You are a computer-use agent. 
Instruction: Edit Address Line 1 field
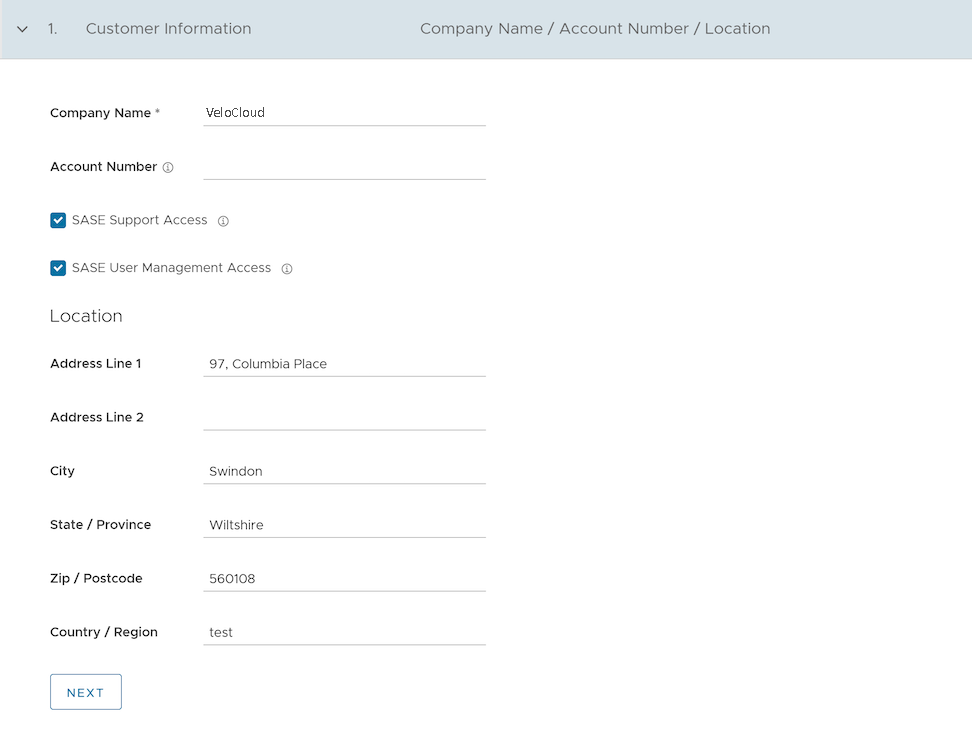point(345,364)
